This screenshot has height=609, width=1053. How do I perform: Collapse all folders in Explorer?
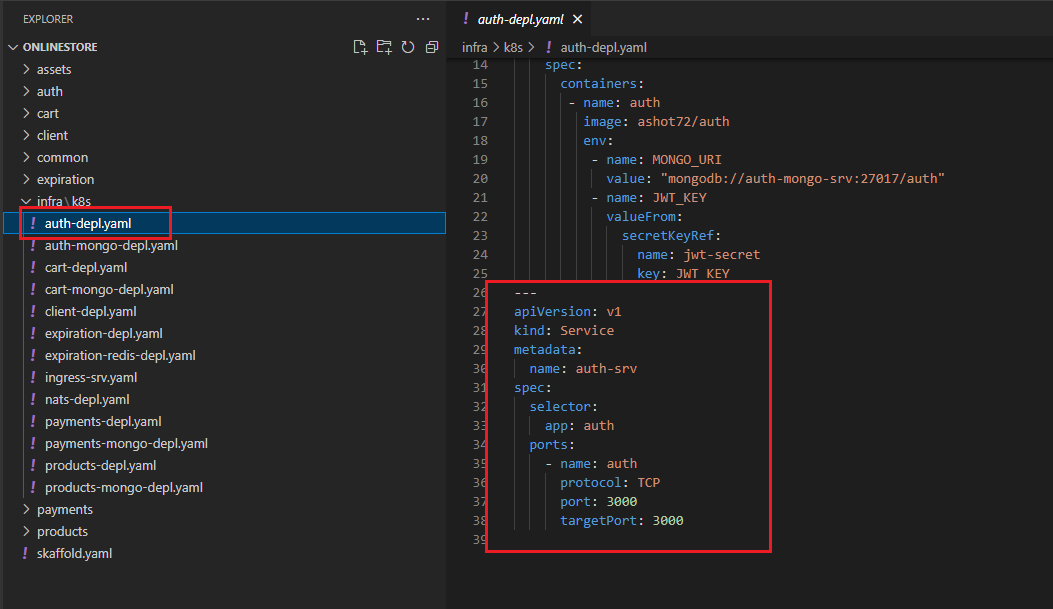coord(432,47)
